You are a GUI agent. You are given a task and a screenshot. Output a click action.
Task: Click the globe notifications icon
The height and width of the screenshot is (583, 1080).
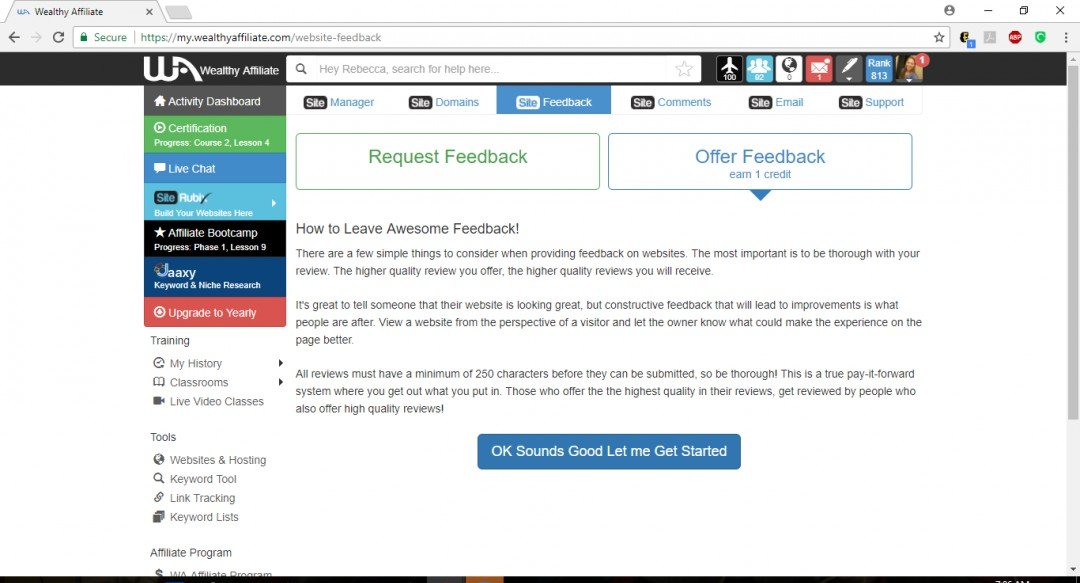[789, 68]
